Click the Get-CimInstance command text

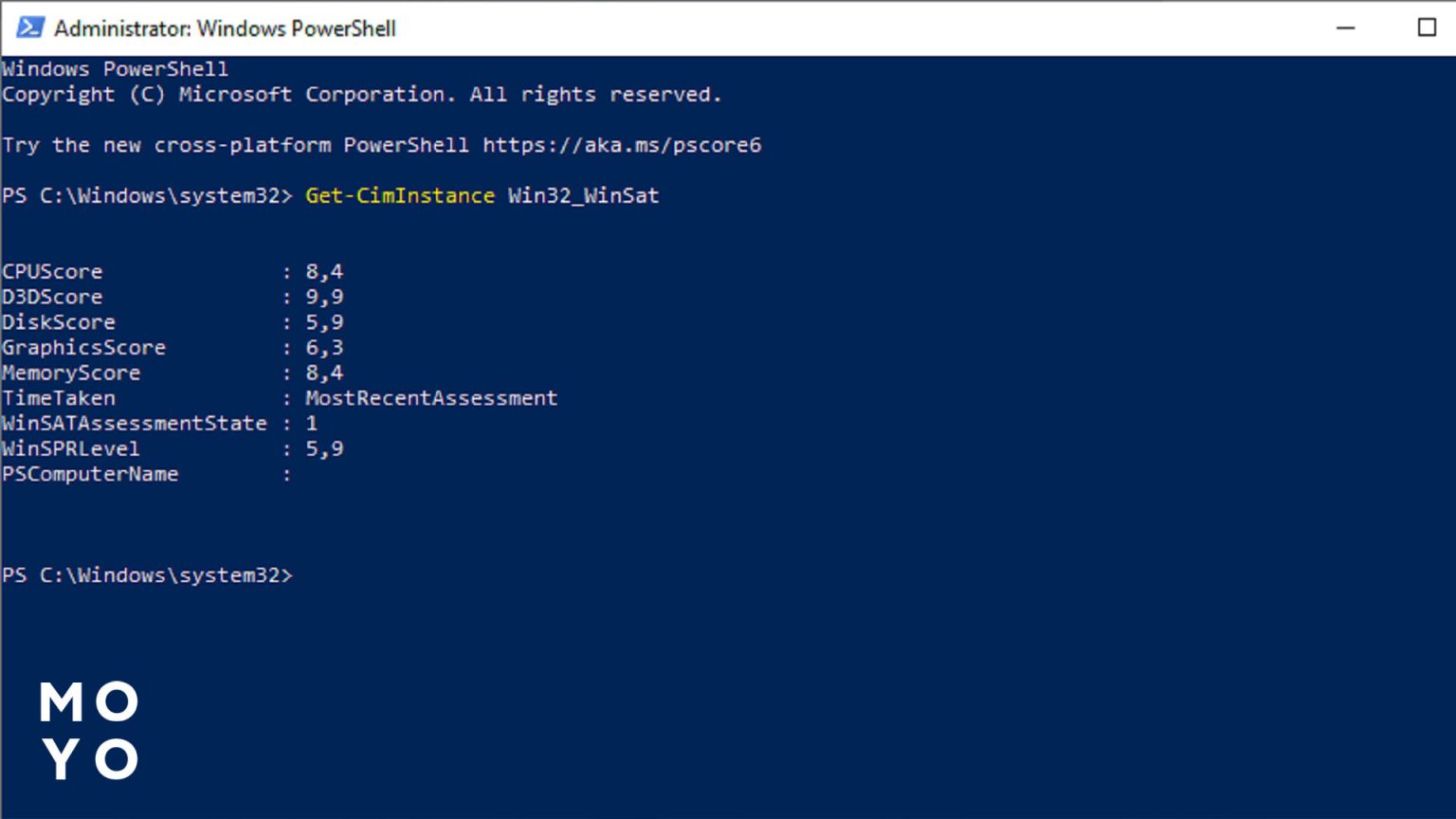(x=399, y=195)
